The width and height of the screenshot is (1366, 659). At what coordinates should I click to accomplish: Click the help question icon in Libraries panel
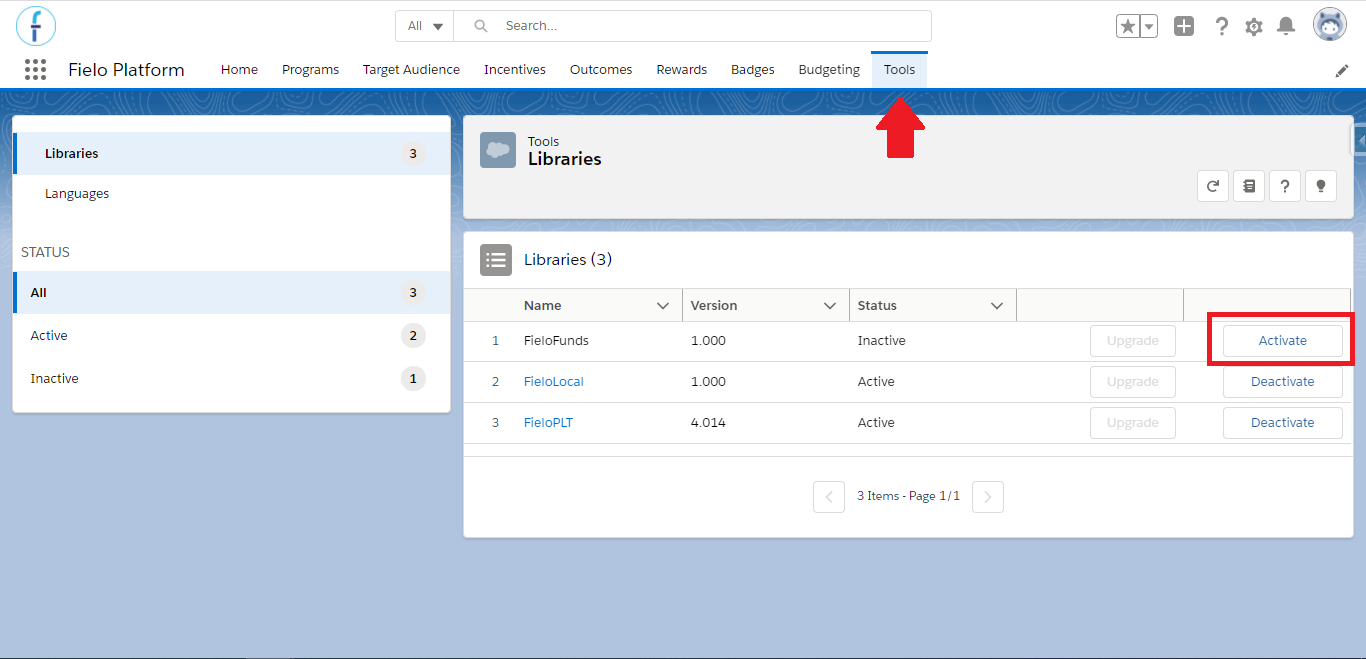pyautogui.click(x=1285, y=185)
